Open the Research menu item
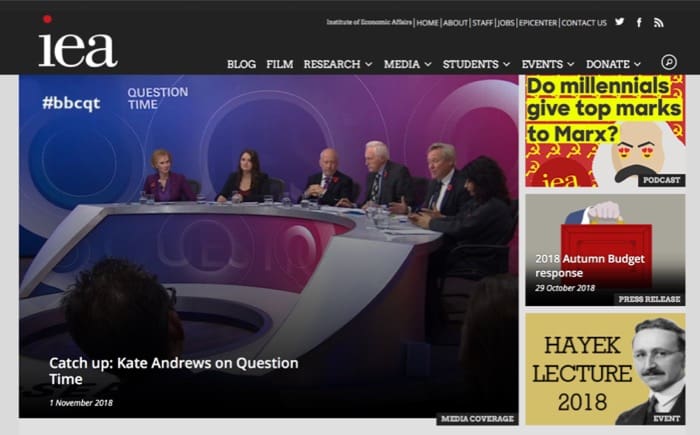This screenshot has width=700, height=435. tap(332, 64)
